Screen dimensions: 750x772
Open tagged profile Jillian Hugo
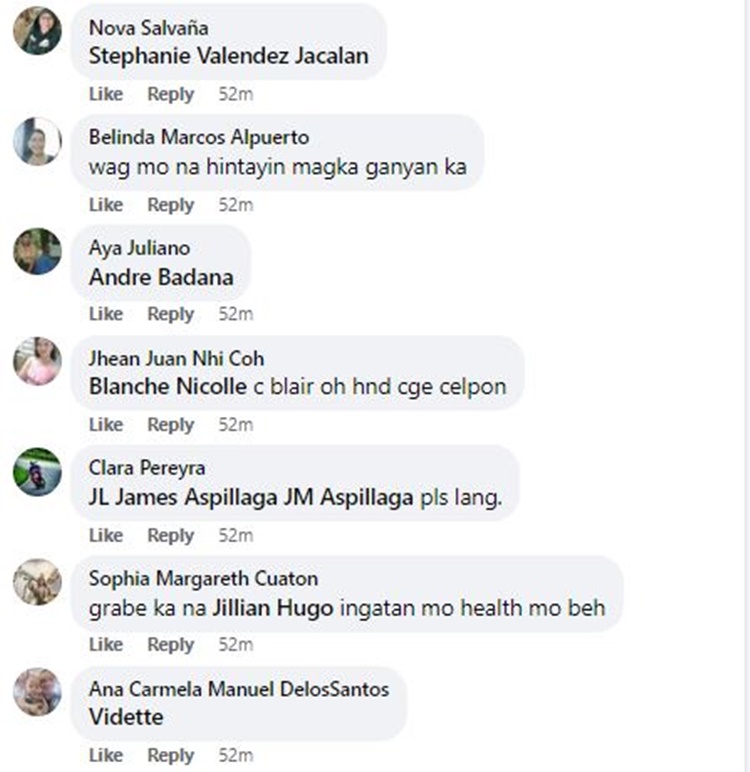[x=273, y=609]
